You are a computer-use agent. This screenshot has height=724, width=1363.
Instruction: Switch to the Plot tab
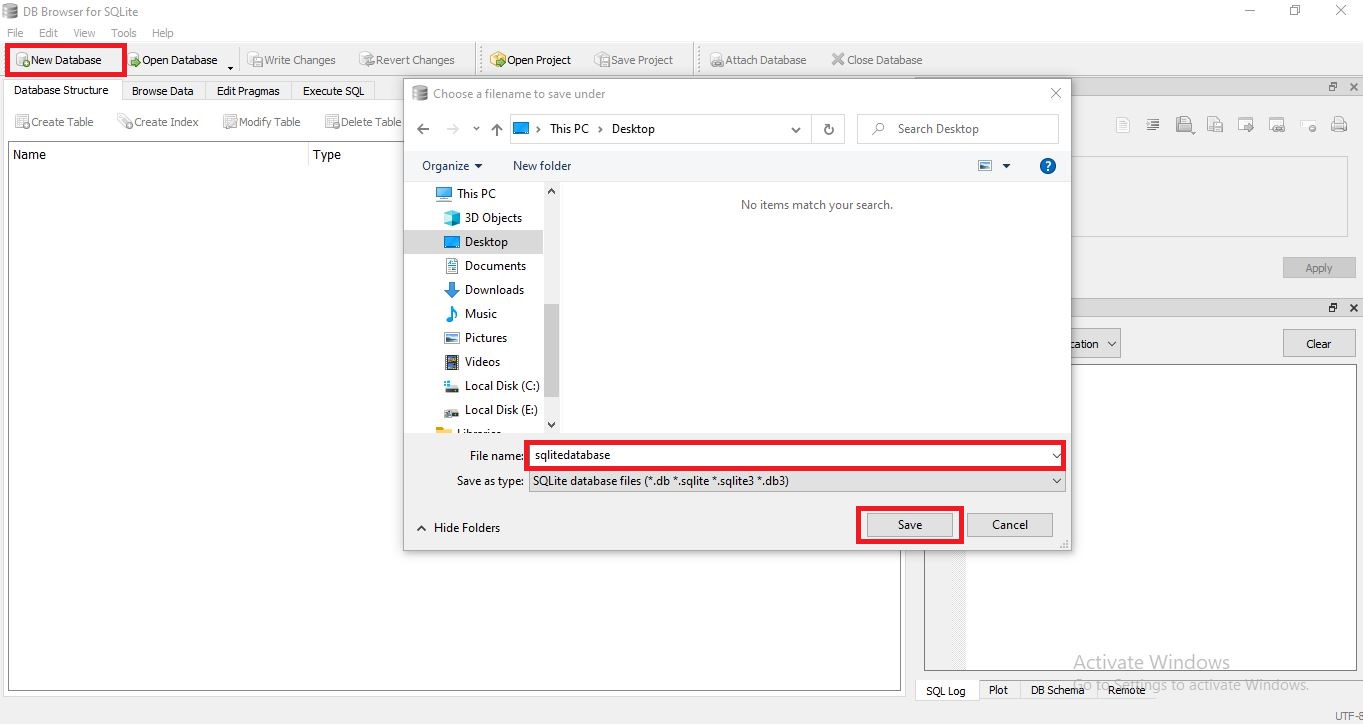tap(998, 690)
